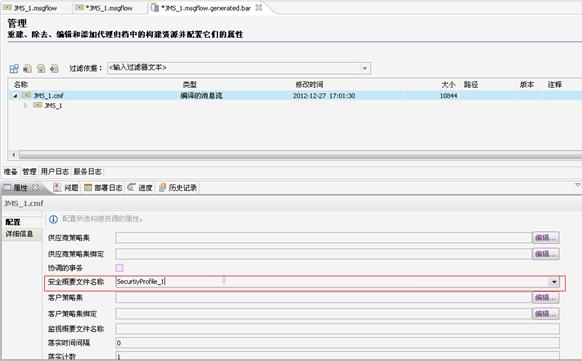Sort by the 修改时间 column header
Screen dimensions: 582x361
click(x=309, y=85)
